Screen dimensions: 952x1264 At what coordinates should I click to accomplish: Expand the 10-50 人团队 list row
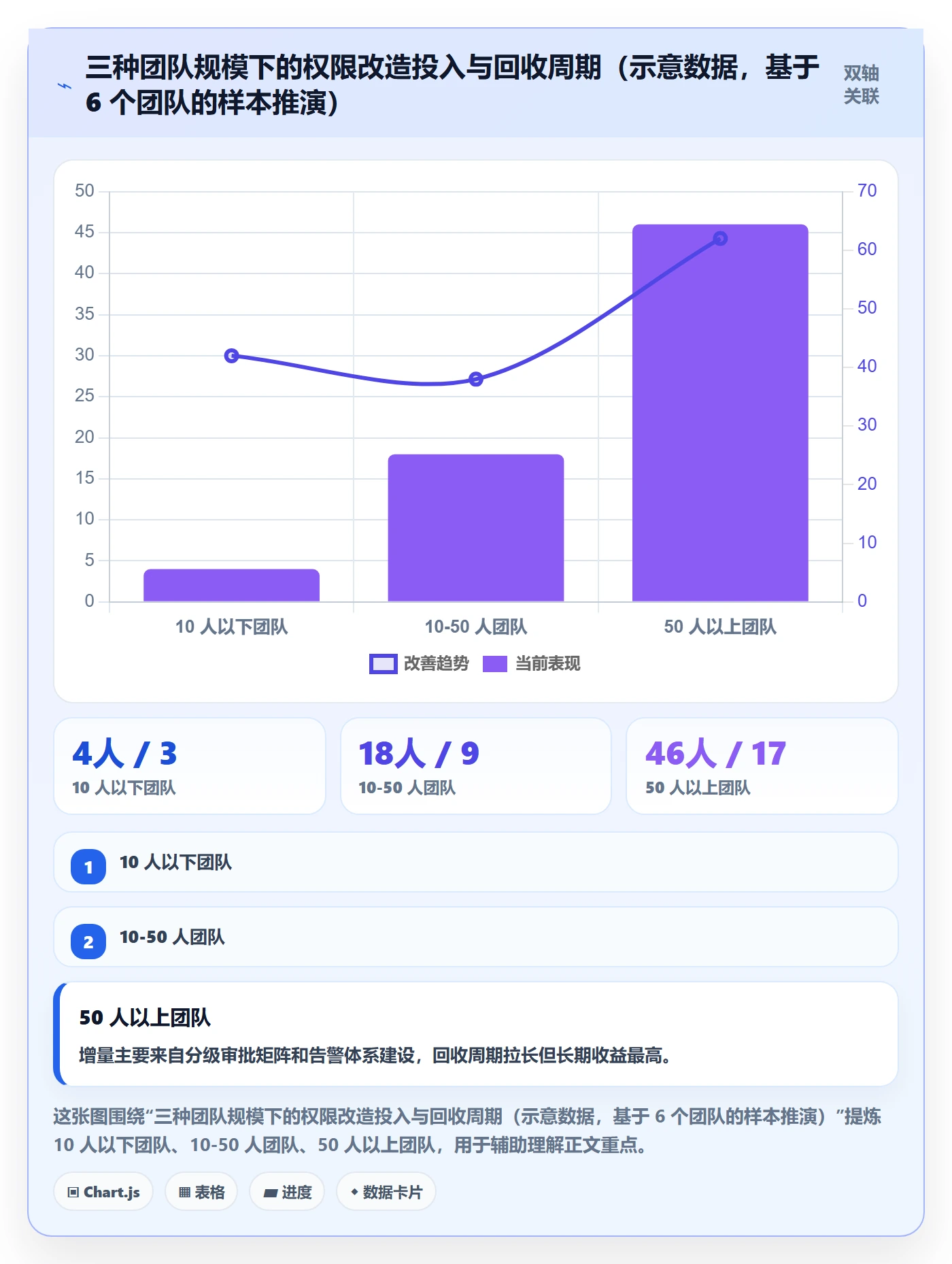(x=476, y=937)
